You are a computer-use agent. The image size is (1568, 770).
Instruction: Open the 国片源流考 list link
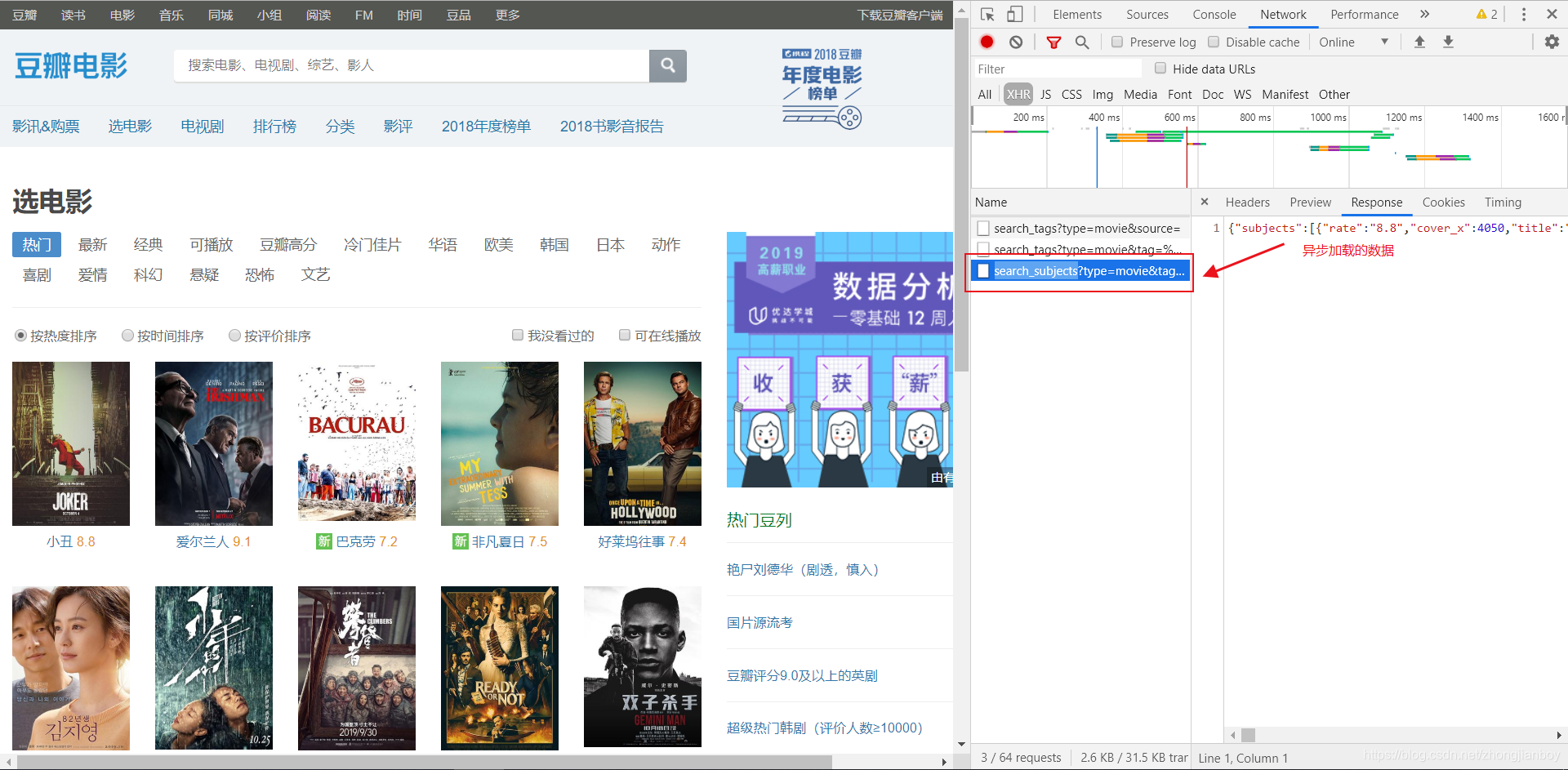pyautogui.click(x=759, y=622)
